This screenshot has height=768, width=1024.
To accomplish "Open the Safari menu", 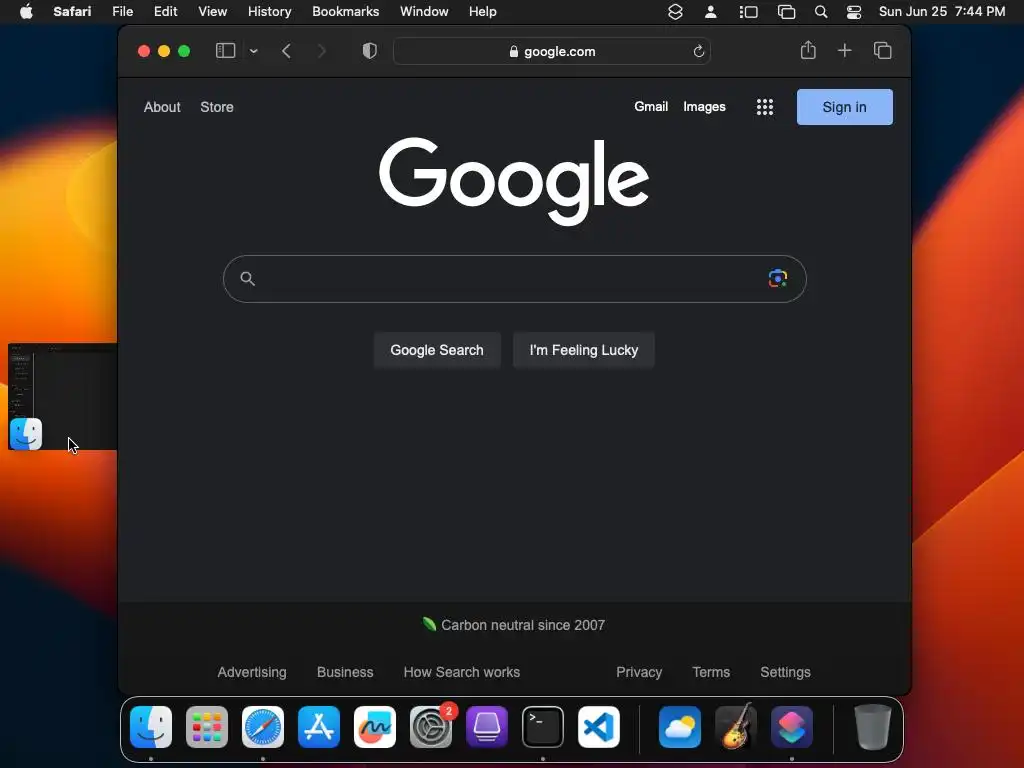I will pyautogui.click(x=72, y=12).
